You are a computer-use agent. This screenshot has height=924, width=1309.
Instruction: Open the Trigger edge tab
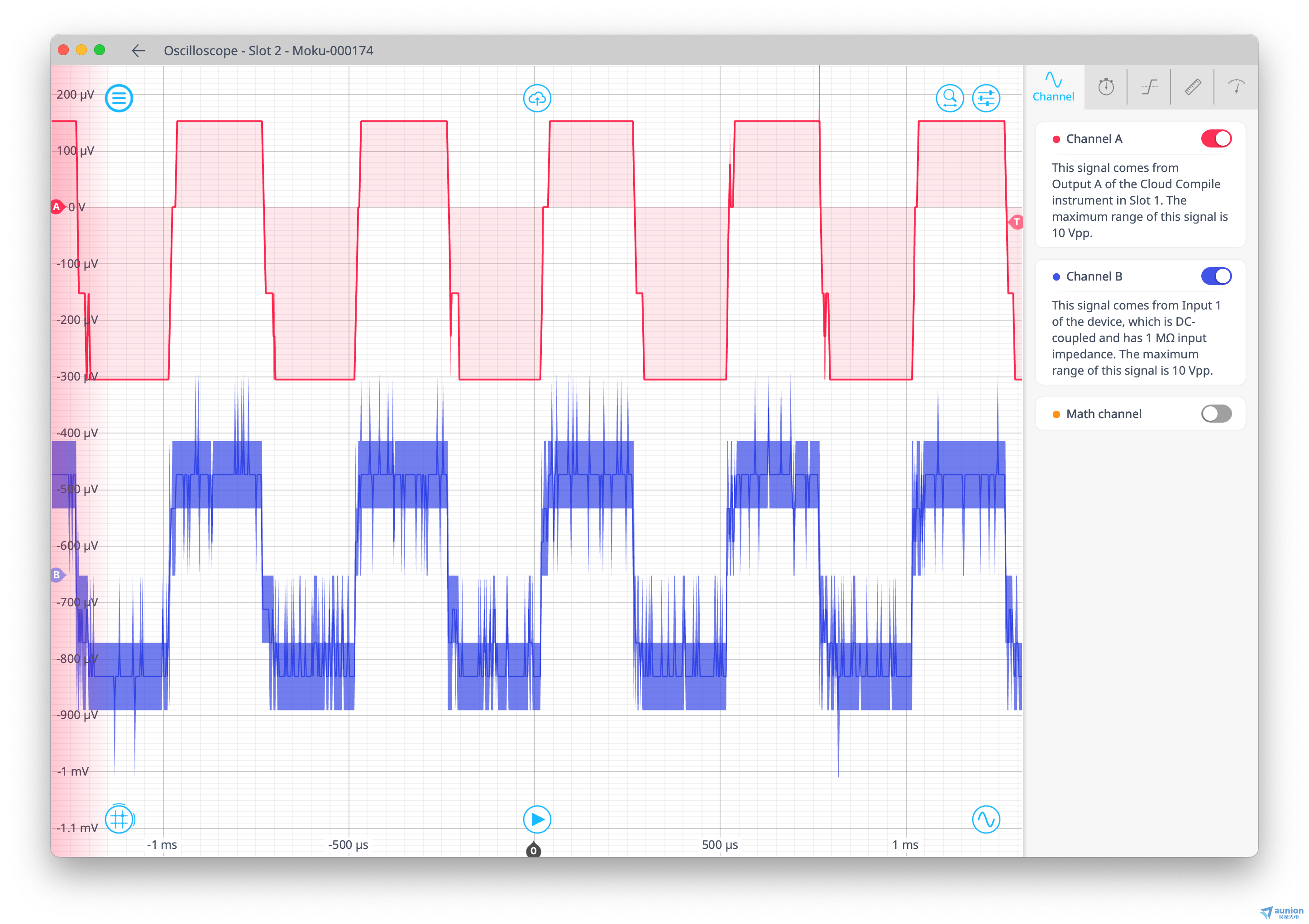click(x=1149, y=86)
